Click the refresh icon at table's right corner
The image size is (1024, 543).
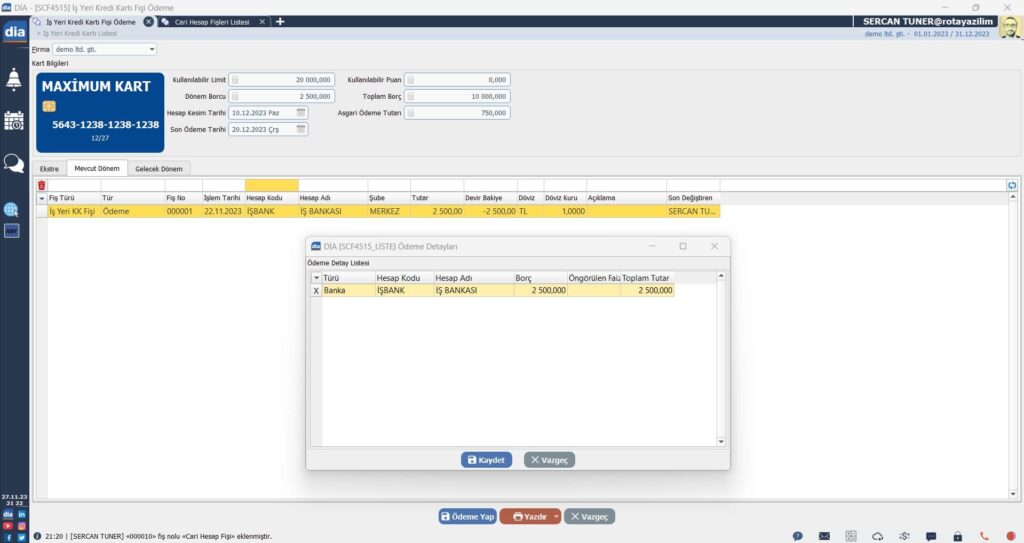(1012, 186)
